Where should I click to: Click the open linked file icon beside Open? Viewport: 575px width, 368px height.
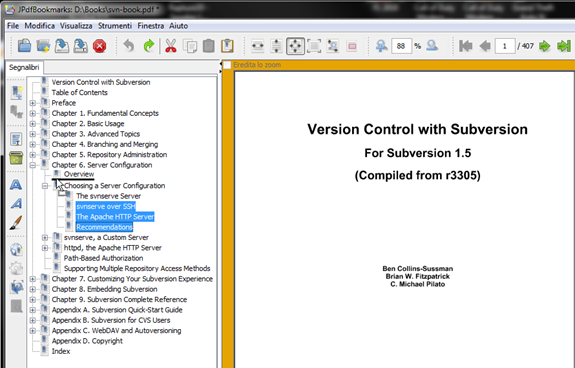pyautogui.click(x=43, y=46)
